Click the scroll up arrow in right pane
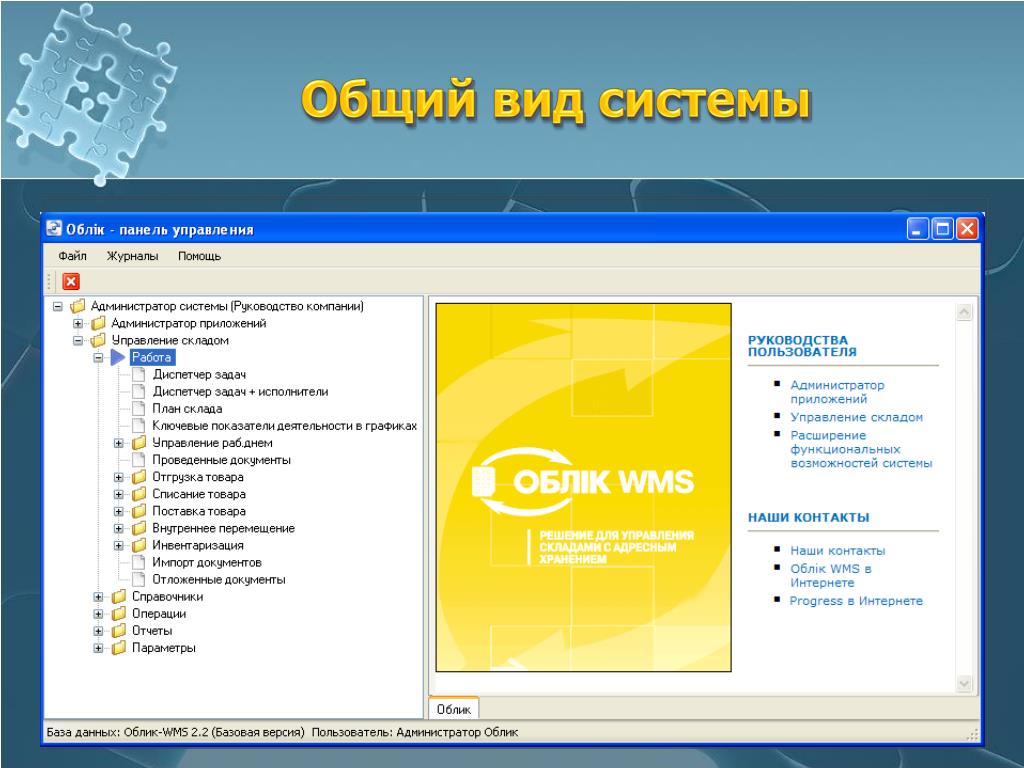Viewport: 1024px width, 768px height. click(x=964, y=312)
